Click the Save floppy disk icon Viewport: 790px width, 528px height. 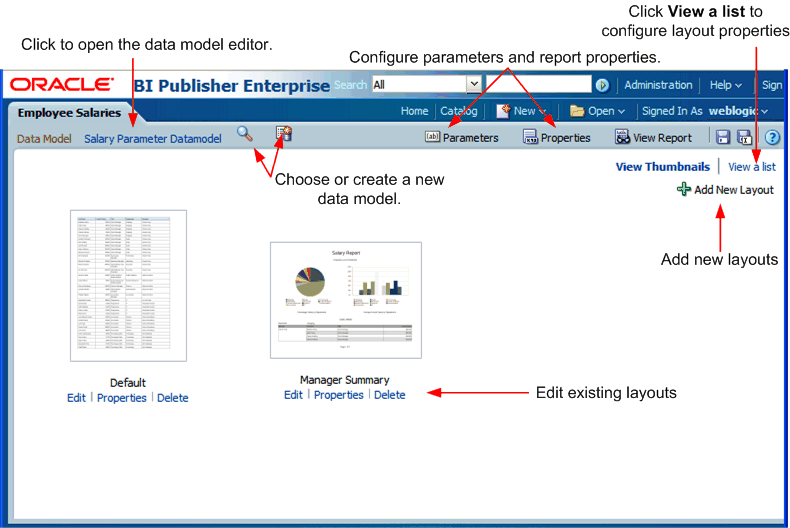pos(723,137)
